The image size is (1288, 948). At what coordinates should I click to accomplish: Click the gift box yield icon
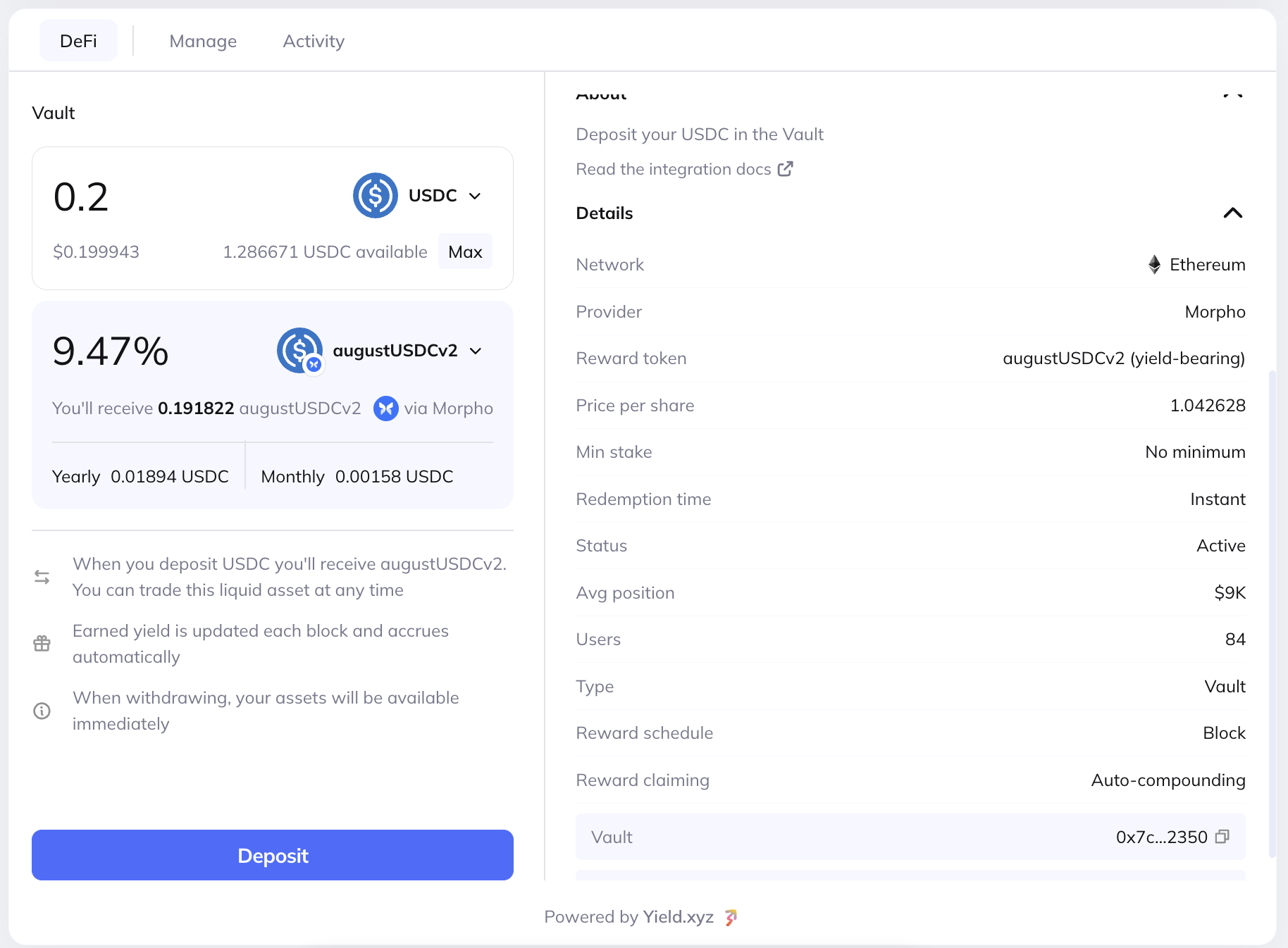coord(42,644)
